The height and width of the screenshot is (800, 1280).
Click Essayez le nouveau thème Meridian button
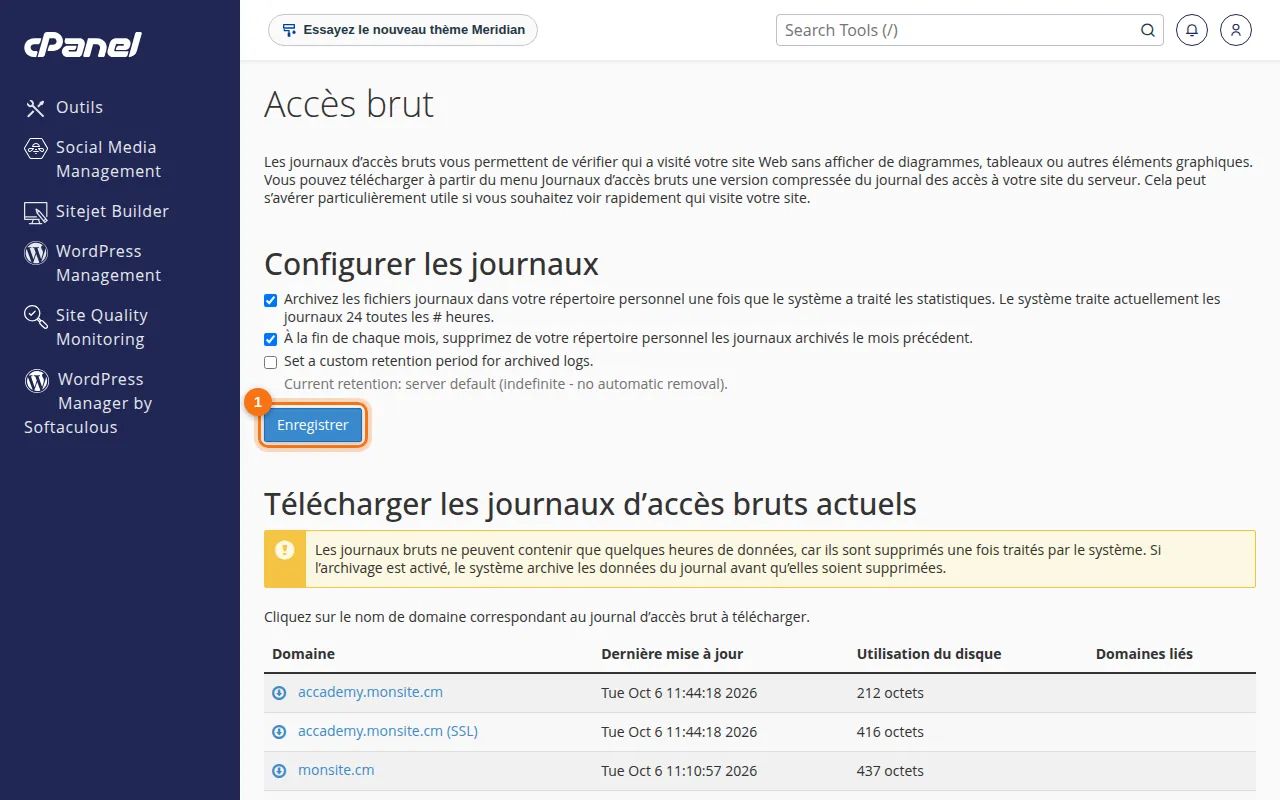click(403, 30)
